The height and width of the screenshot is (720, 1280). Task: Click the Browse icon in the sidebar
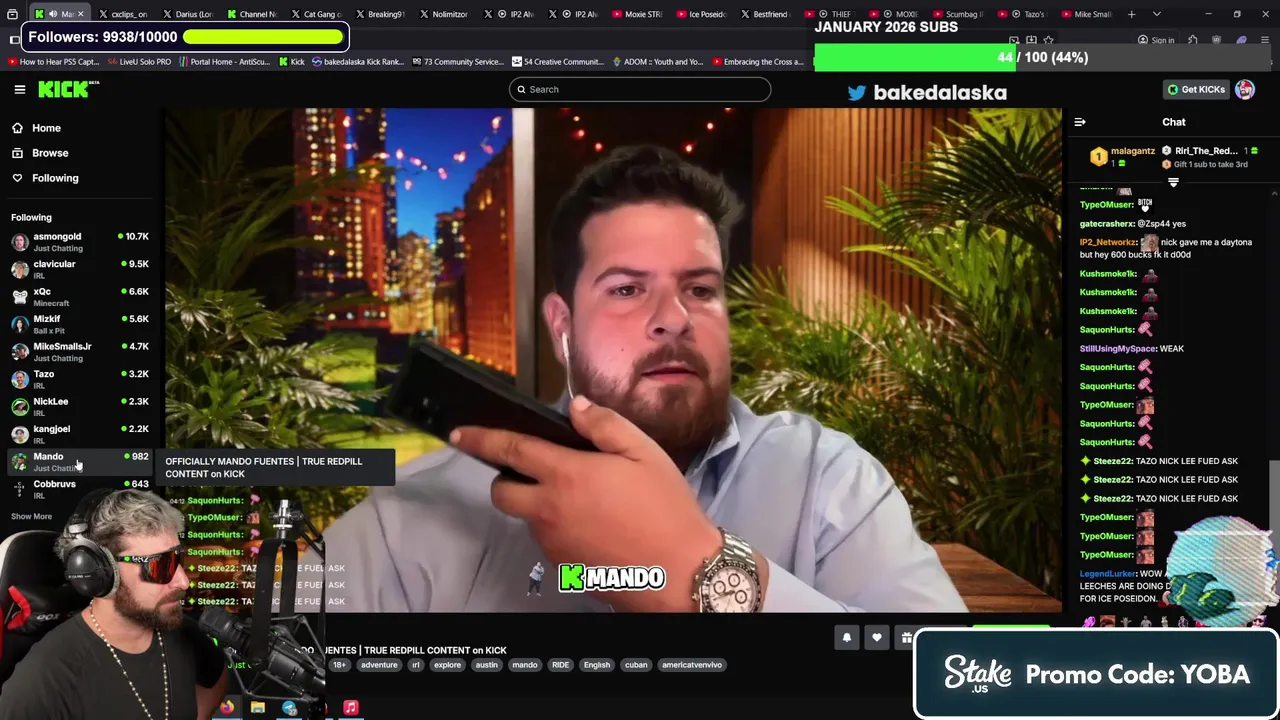[x=17, y=153]
